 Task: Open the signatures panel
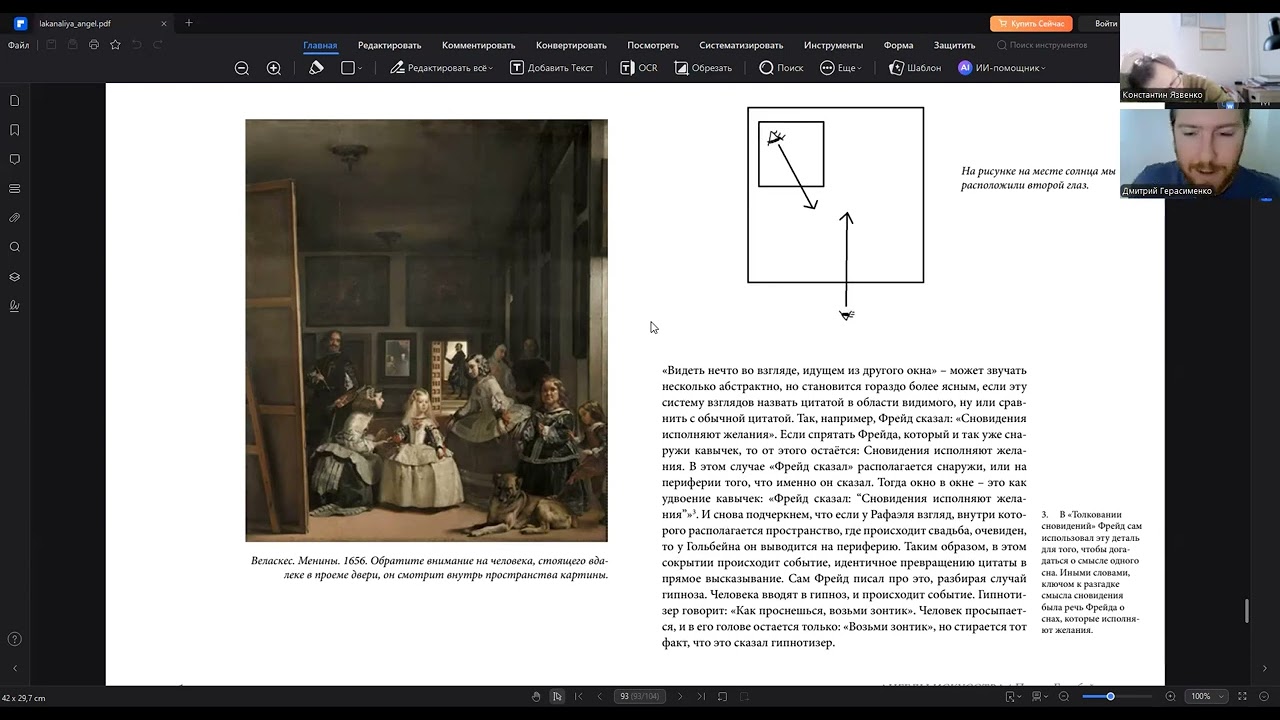pyautogui.click(x=14, y=306)
